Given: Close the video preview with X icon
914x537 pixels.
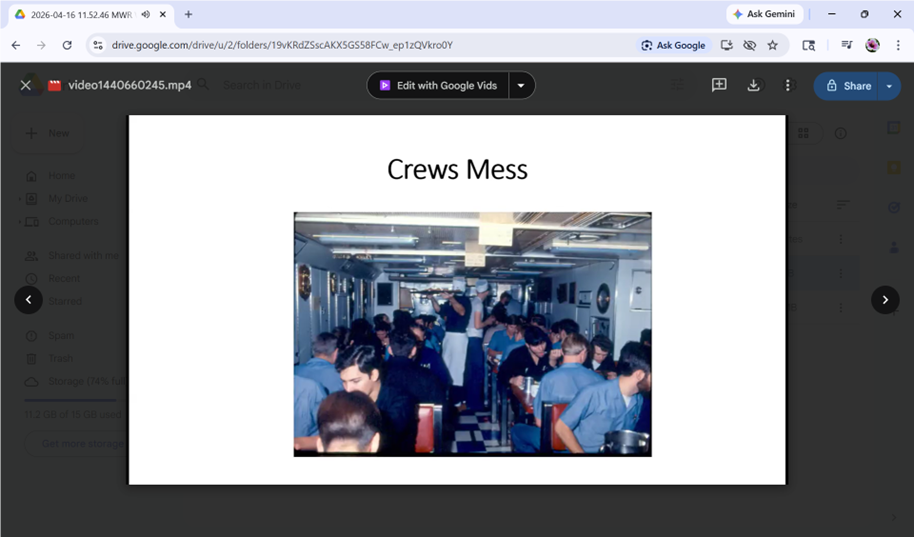Looking at the screenshot, I should point(26,85).
